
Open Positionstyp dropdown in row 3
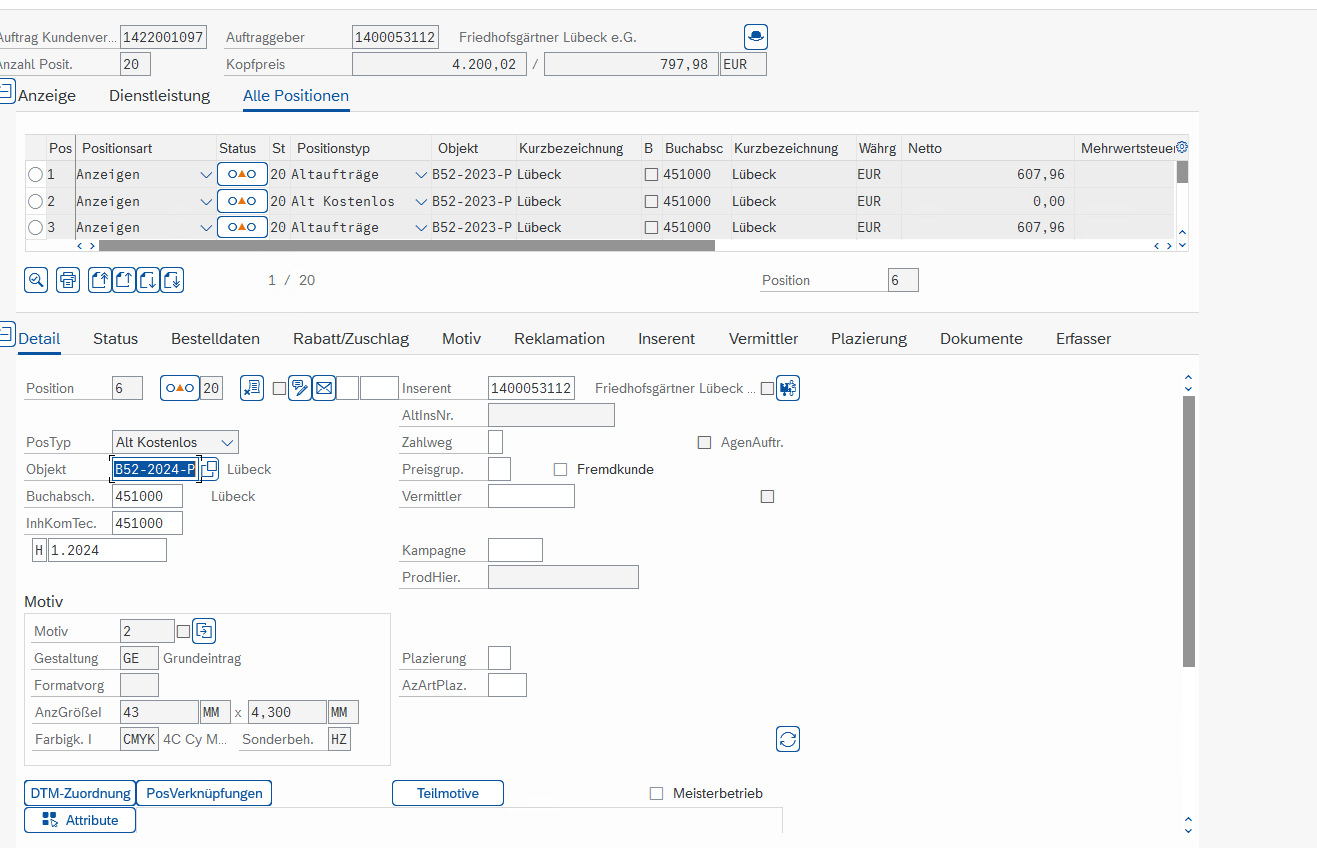pyautogui.click(x=421, y=227)
